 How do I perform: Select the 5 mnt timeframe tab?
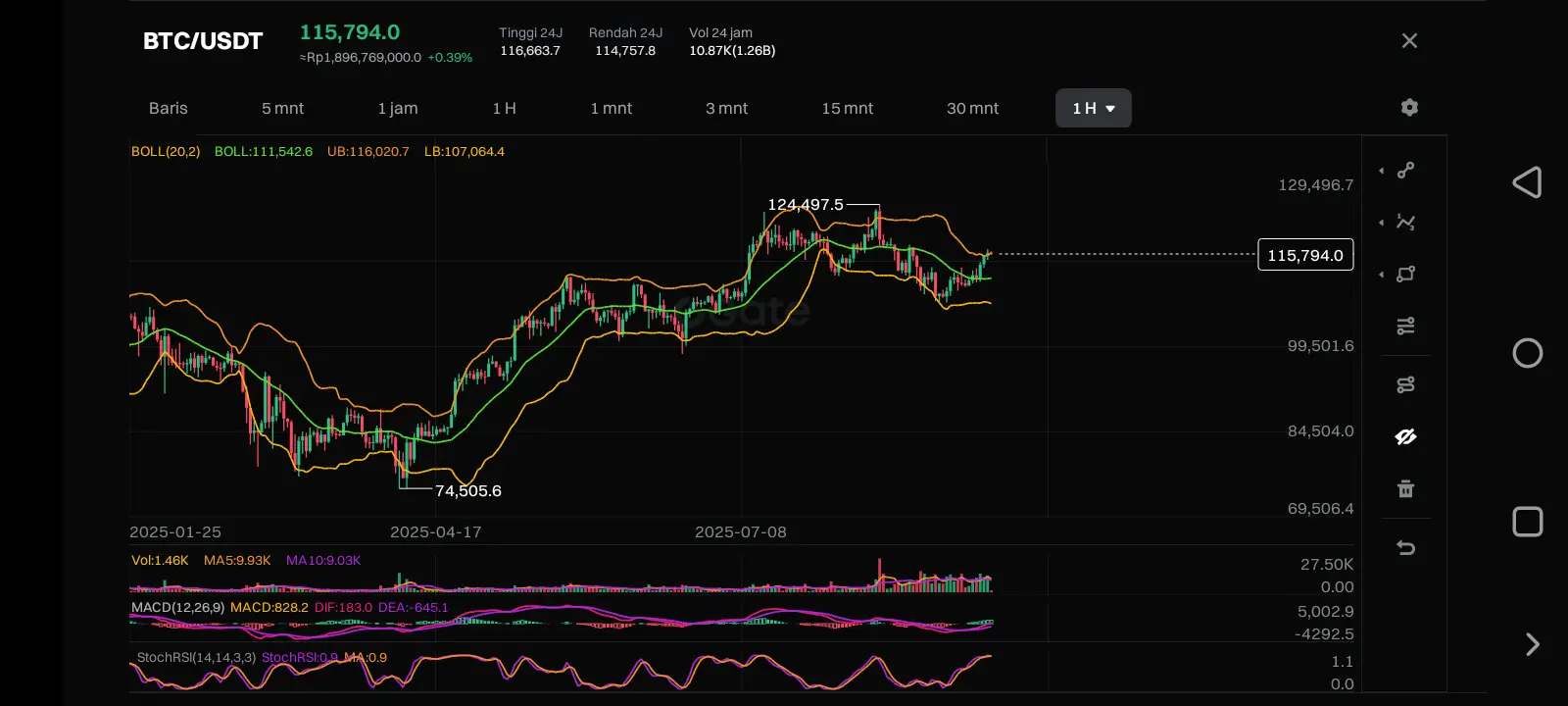(x=282, y=108)
